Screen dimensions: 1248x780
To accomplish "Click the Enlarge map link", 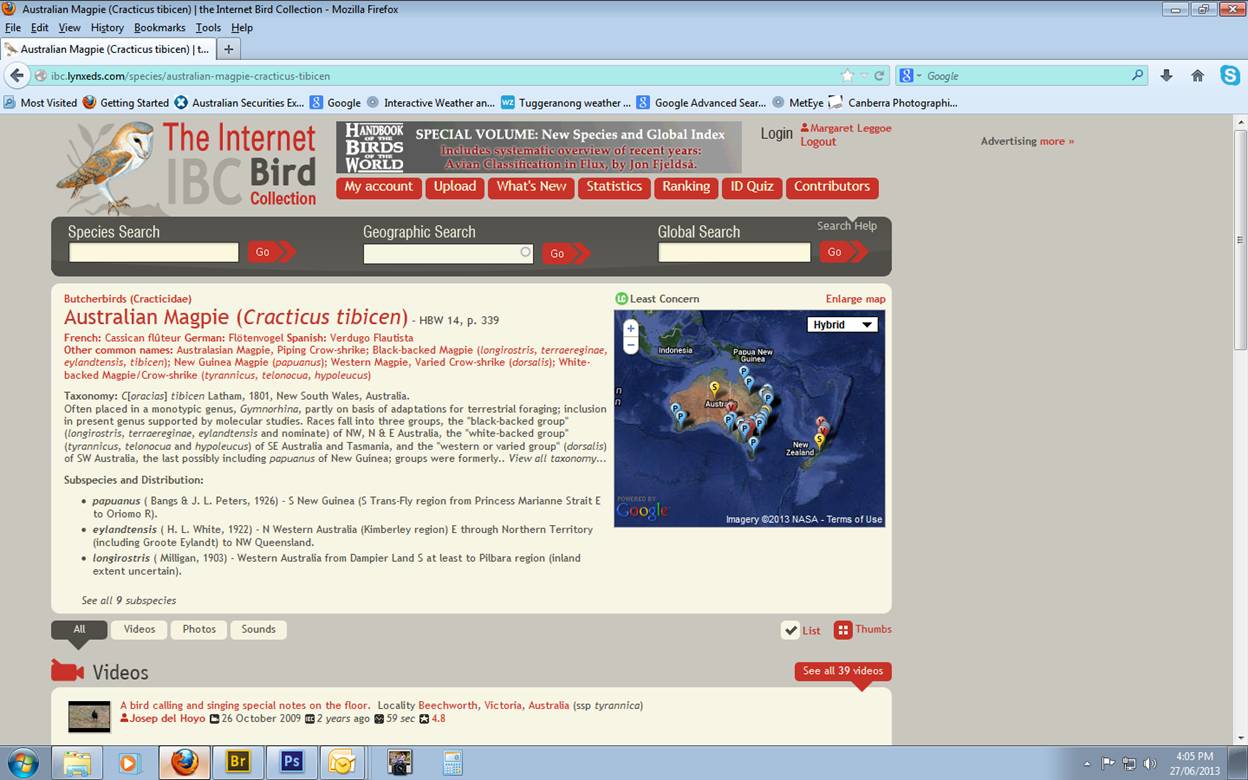I will click(x=855, y=299).
